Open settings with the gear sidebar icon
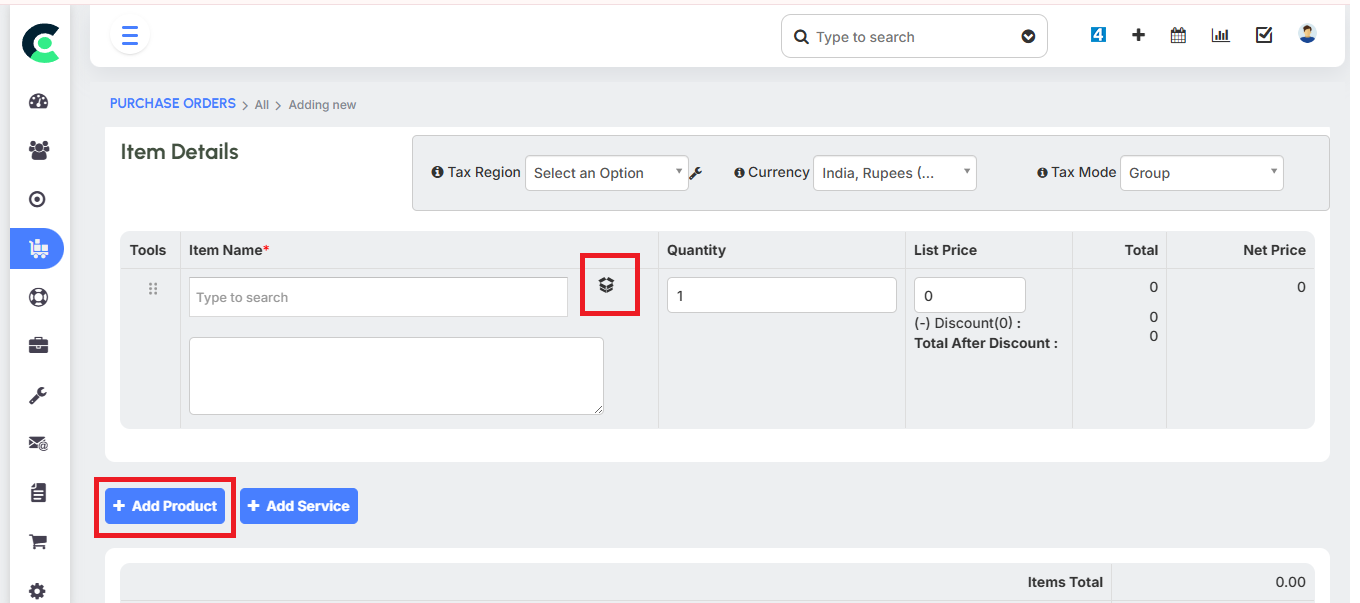 click(37, 590)
